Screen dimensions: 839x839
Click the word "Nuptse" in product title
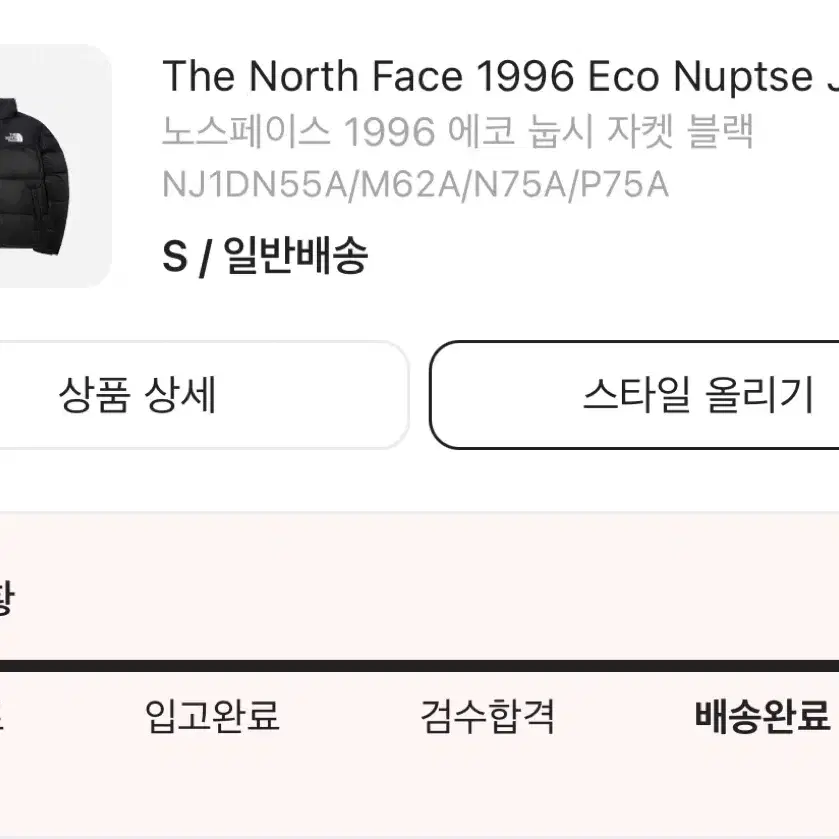point(743,77)
